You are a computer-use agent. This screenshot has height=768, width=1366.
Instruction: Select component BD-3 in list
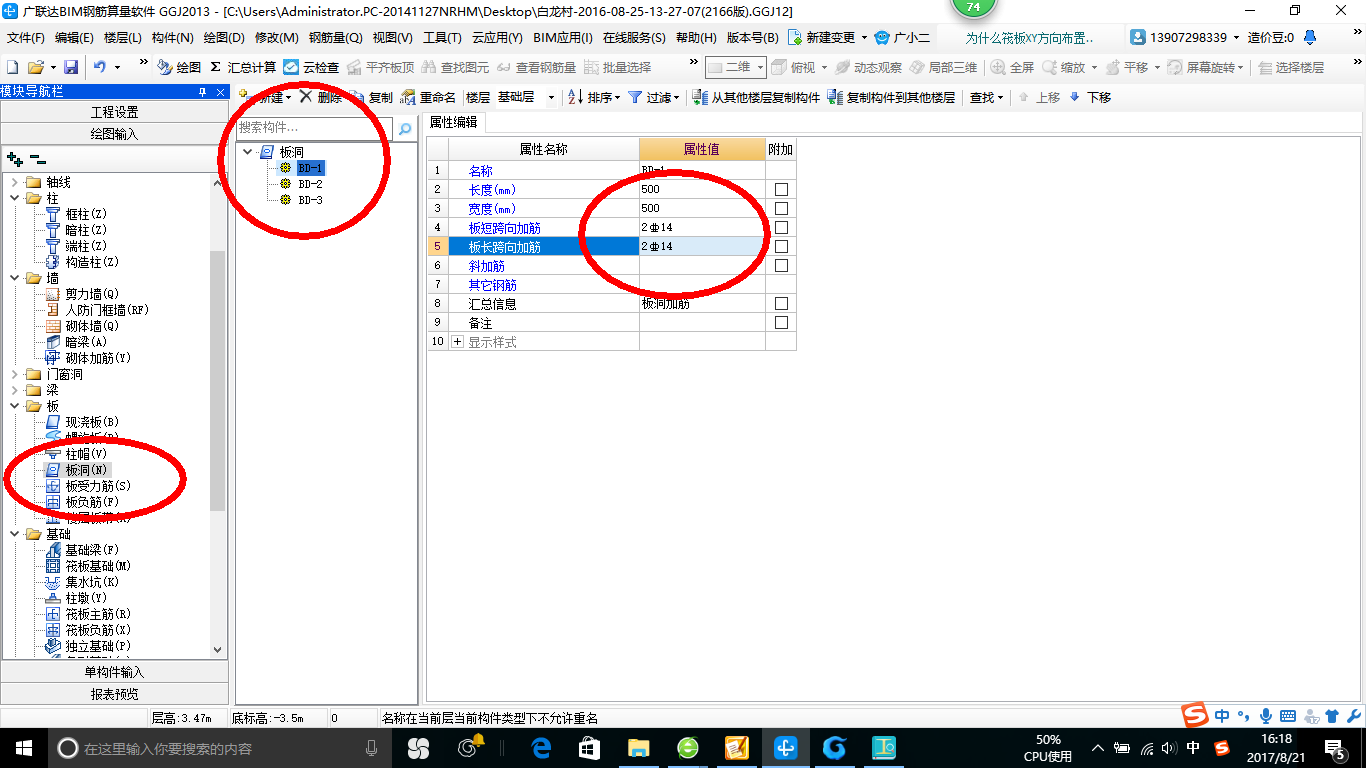(x=310, y=200)
